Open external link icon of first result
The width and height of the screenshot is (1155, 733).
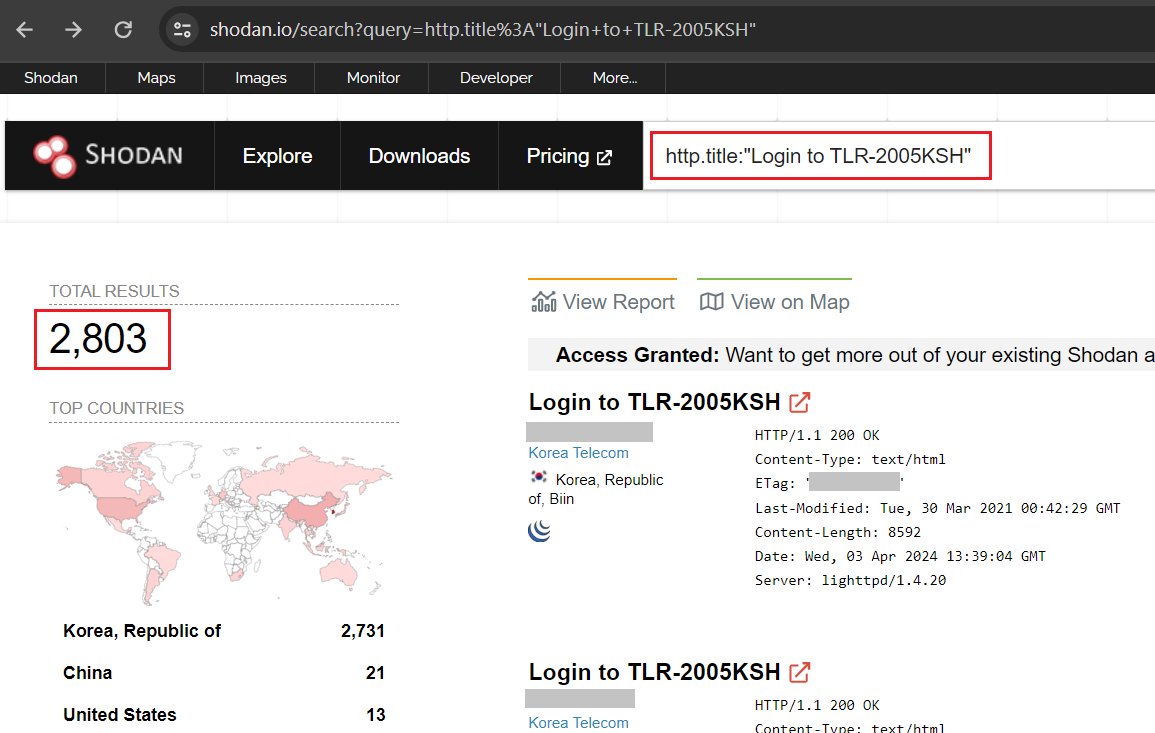(x=800, y=402)
